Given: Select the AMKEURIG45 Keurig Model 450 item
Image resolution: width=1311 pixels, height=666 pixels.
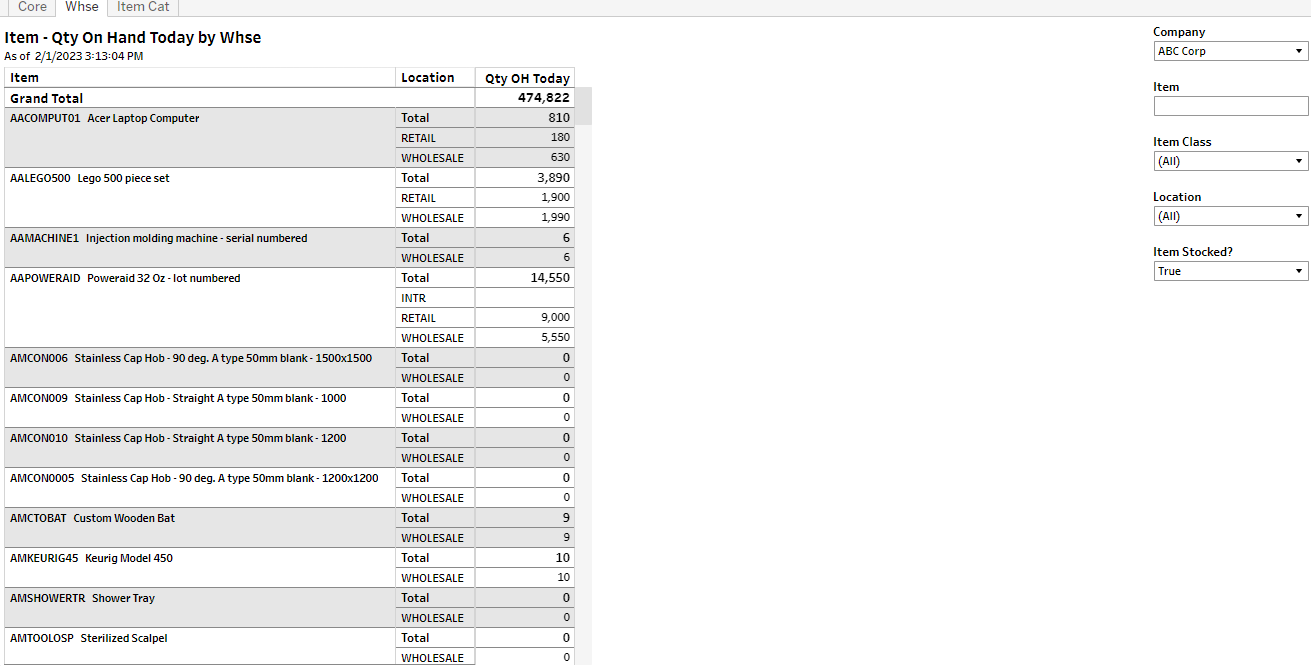Looking at the screenshot, I should pos(91,558).
